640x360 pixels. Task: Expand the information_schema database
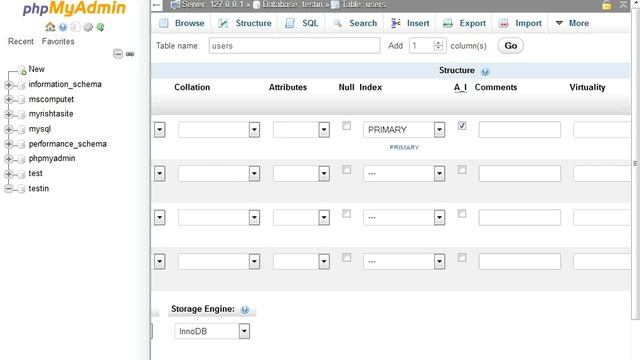point(8,85)
